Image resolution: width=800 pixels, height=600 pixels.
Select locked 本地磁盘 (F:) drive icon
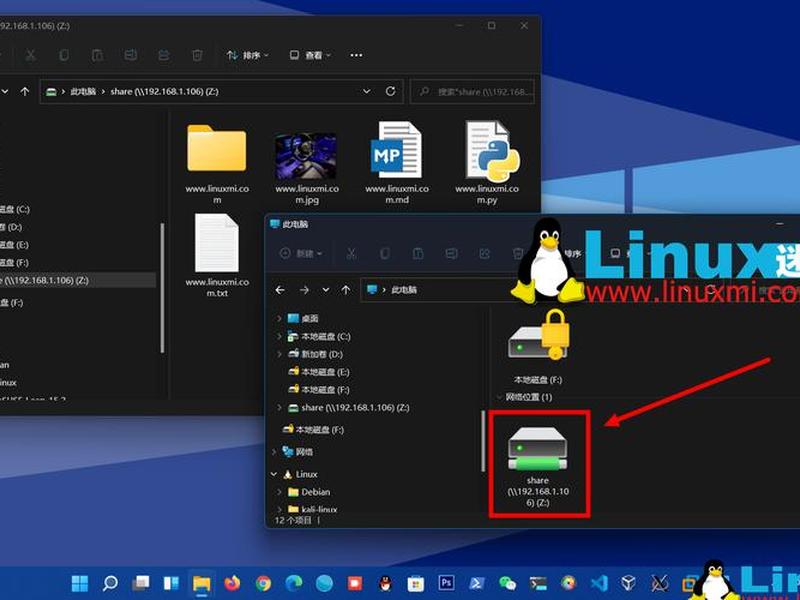538,347
